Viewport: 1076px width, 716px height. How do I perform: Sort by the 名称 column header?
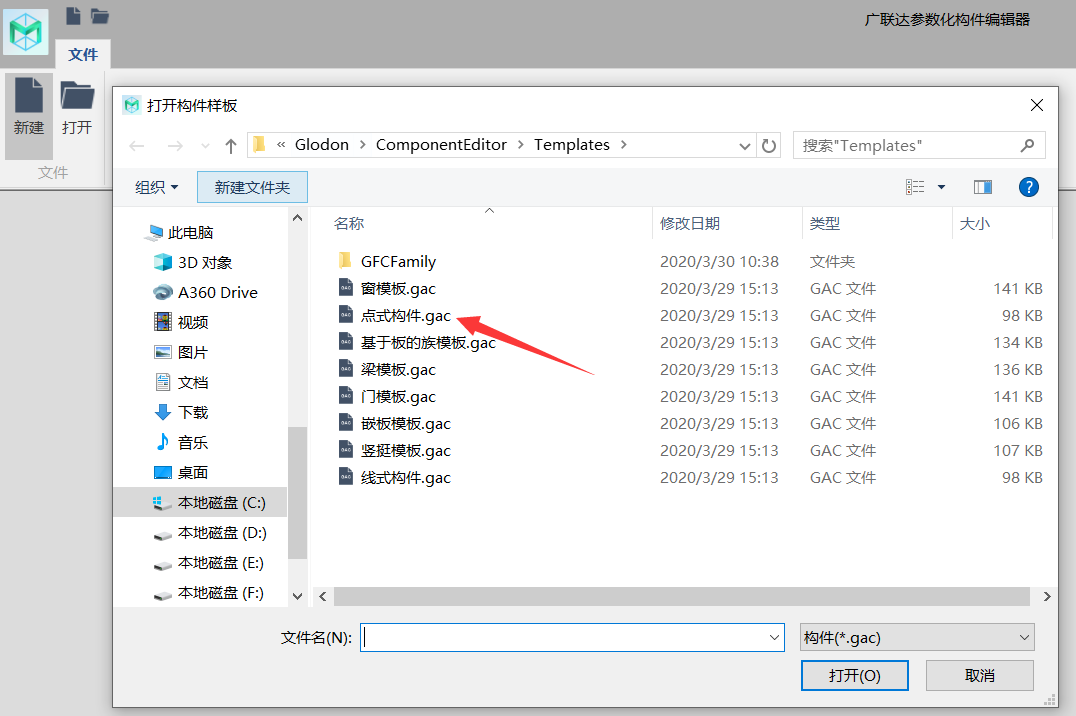[x=349, y=223]
